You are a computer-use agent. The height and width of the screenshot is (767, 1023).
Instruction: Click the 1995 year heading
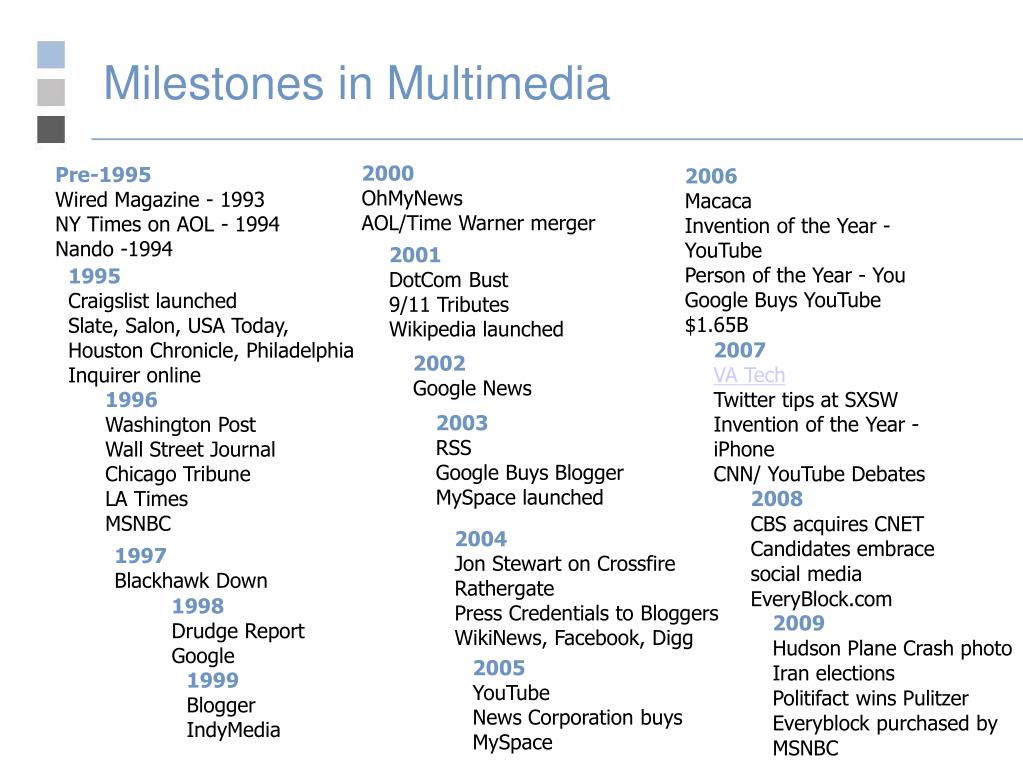tap(95, 276)
